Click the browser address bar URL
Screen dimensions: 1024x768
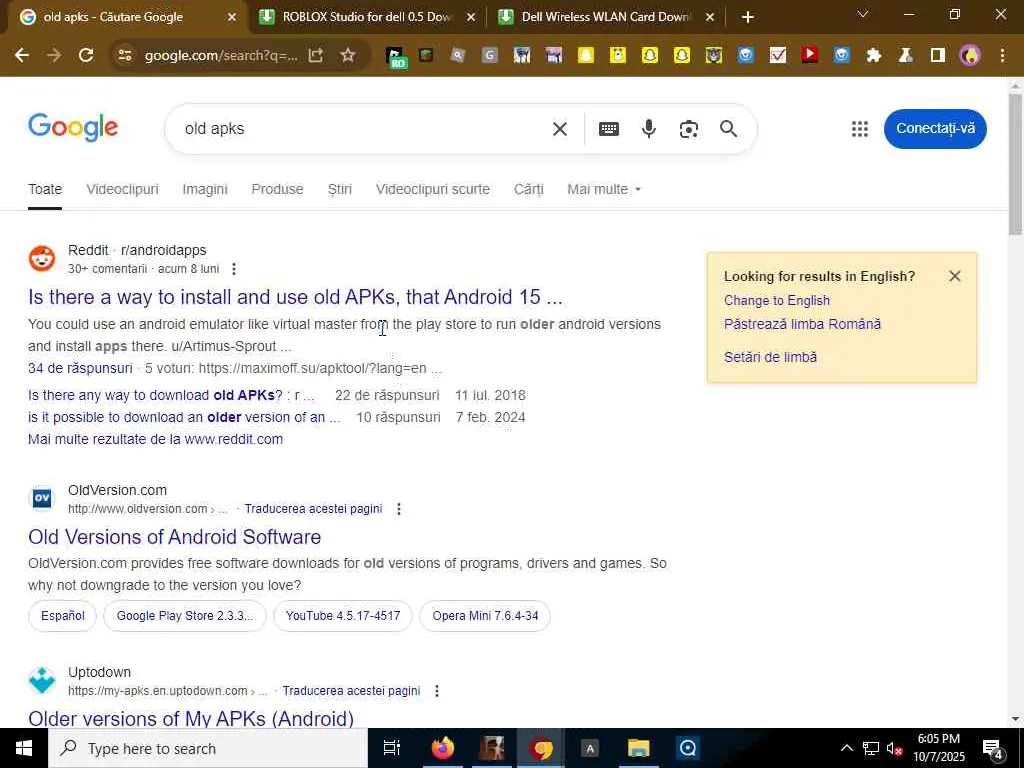pyautogui.click(x=221, y=56)
